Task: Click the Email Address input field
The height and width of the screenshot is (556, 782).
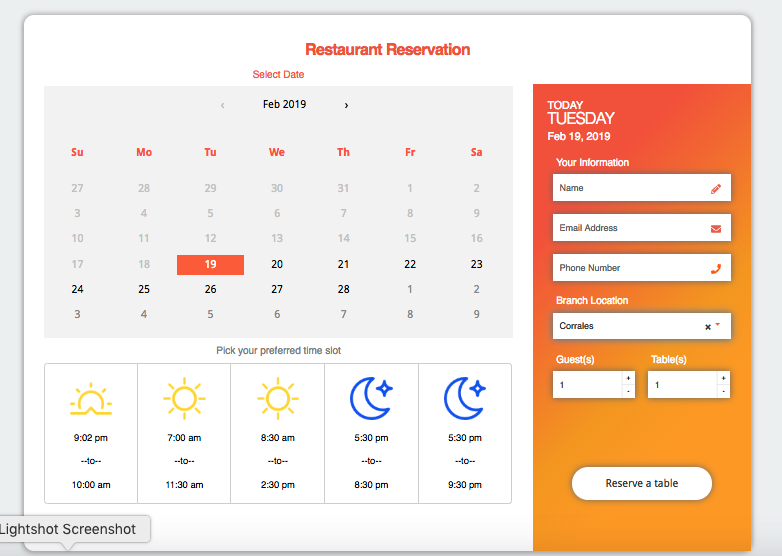Action: [x=630, y=228]
